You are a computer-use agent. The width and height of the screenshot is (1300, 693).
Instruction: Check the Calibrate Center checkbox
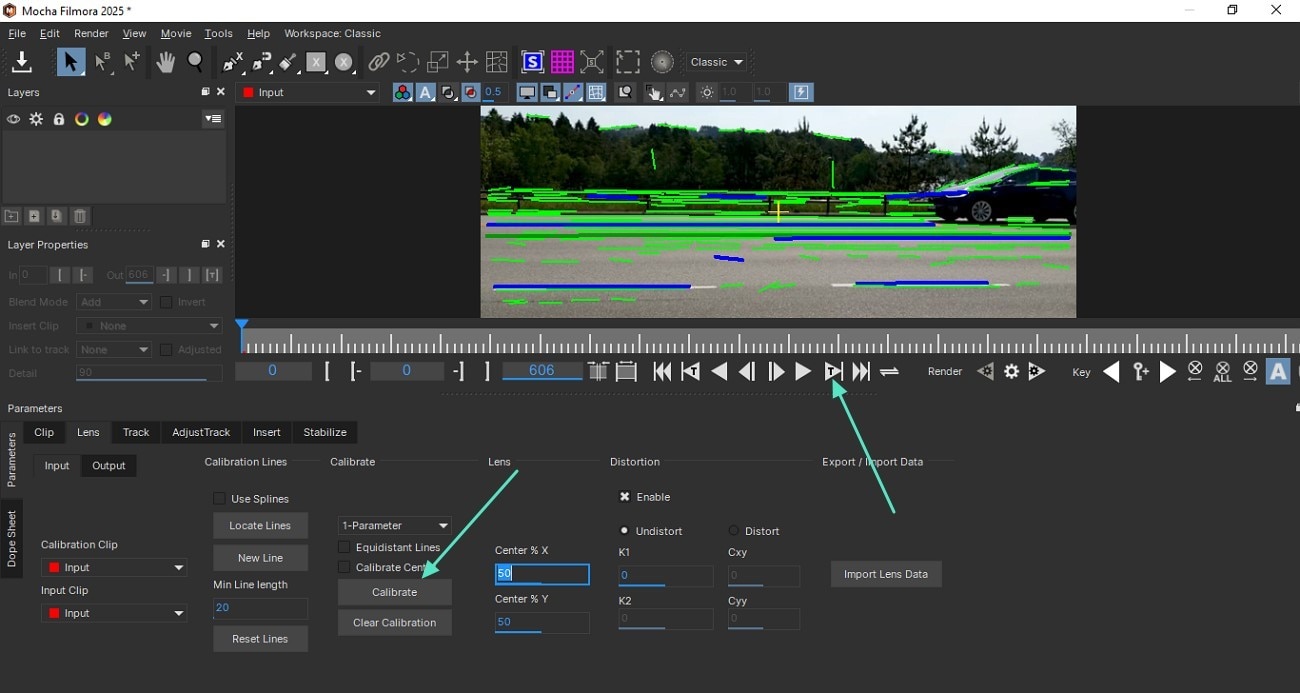(344, 567)
